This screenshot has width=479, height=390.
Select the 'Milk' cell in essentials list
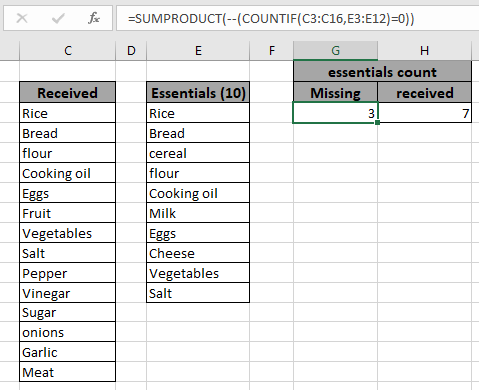click(198, 213)
